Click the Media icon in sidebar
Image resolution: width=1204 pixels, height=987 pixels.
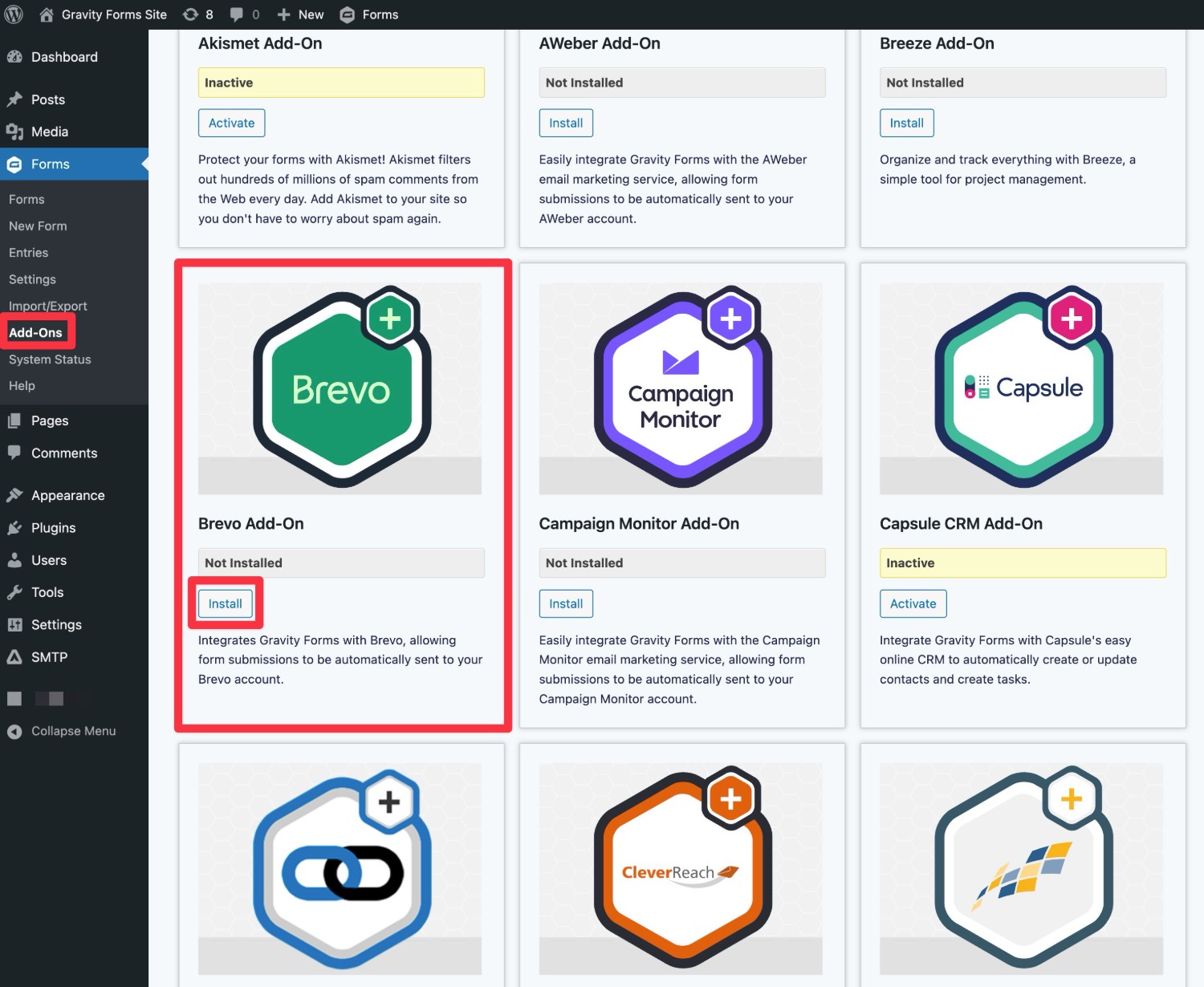[14, 132]
